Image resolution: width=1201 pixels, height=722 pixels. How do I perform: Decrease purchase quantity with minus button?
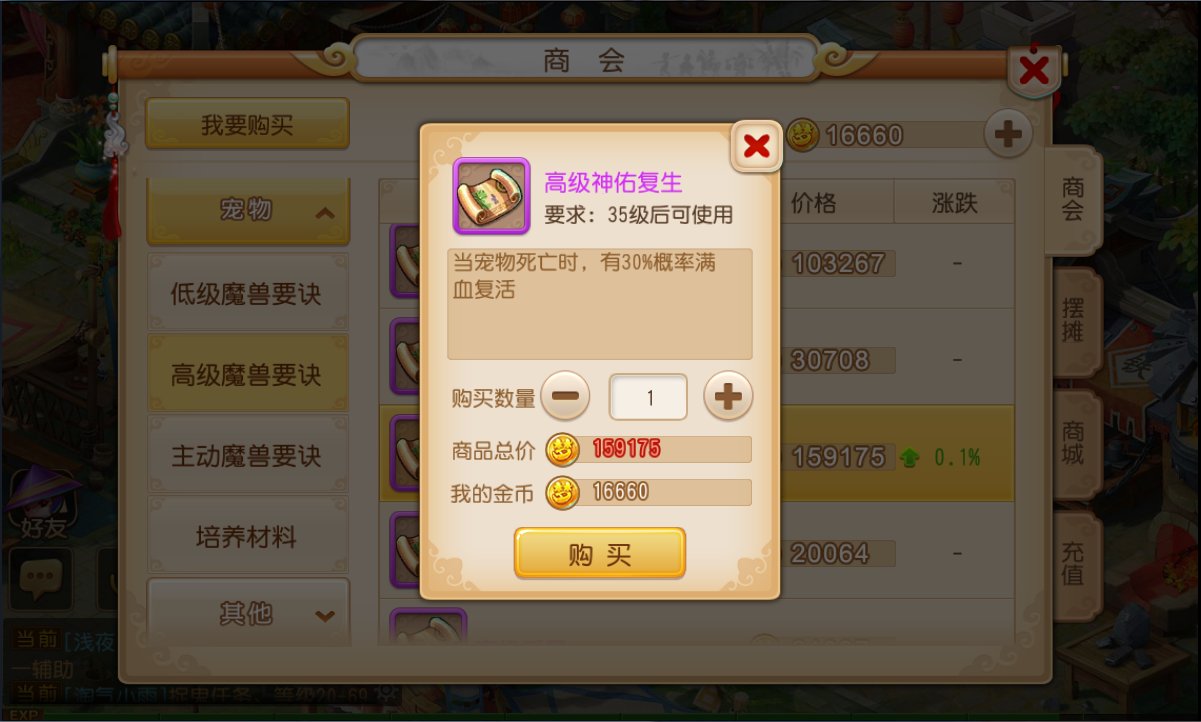pos(565,397)
